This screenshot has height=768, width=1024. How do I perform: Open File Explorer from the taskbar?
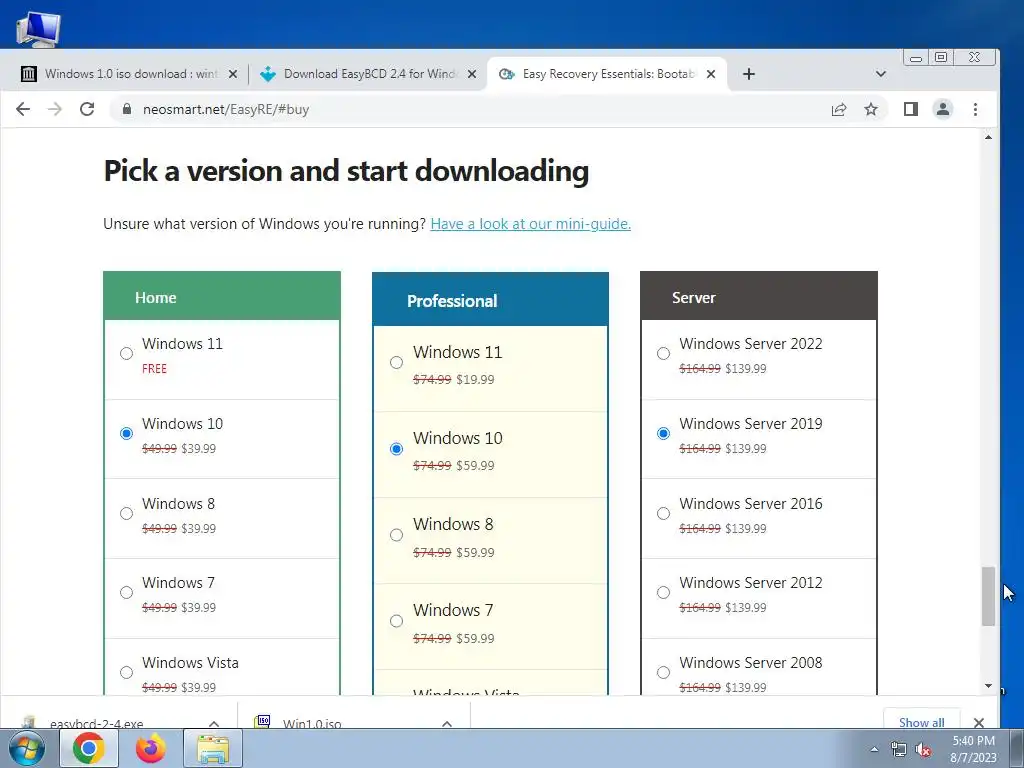213,748
